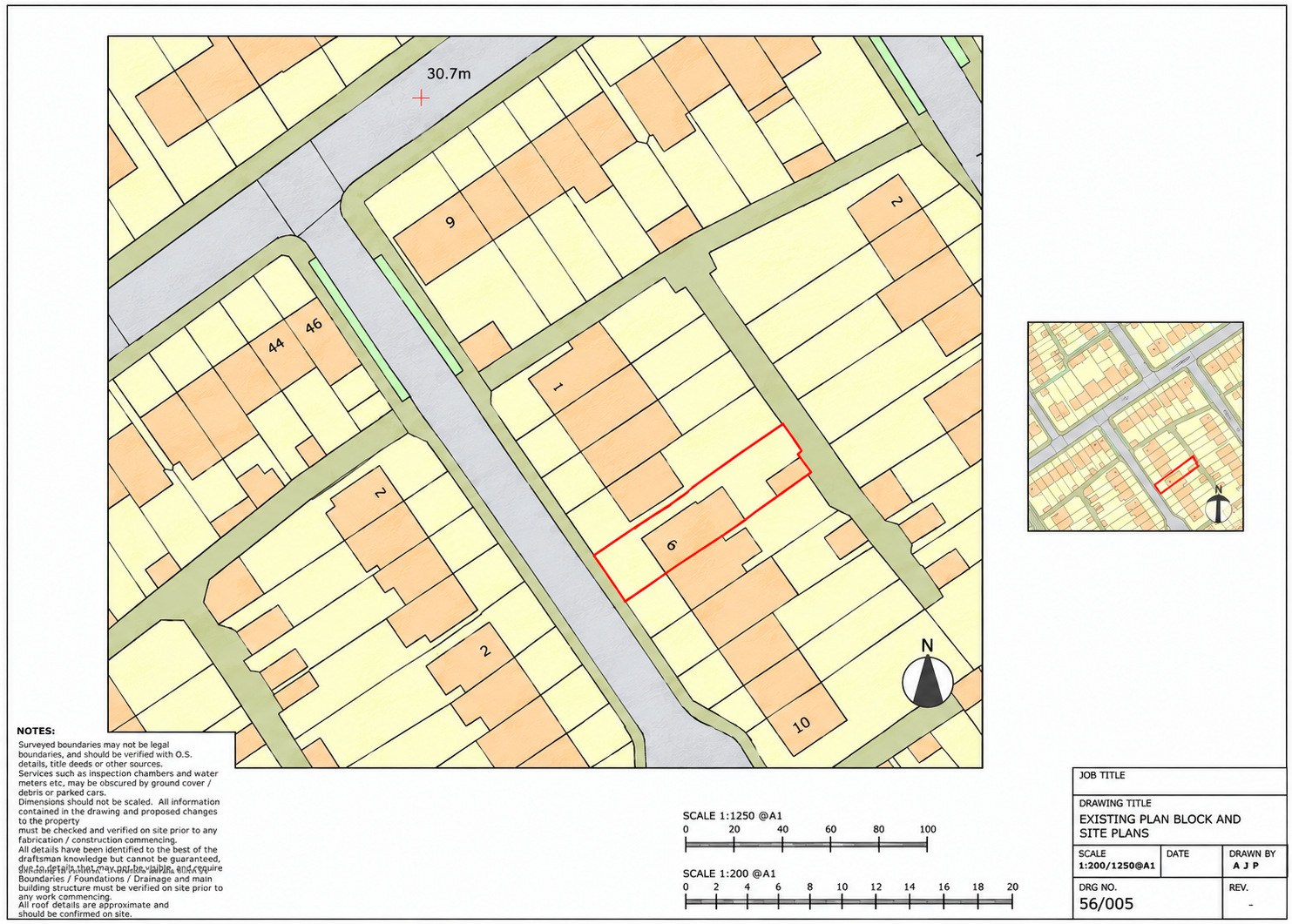Click the SCALE 1:200 @A1 label

(x=729, y=873)
